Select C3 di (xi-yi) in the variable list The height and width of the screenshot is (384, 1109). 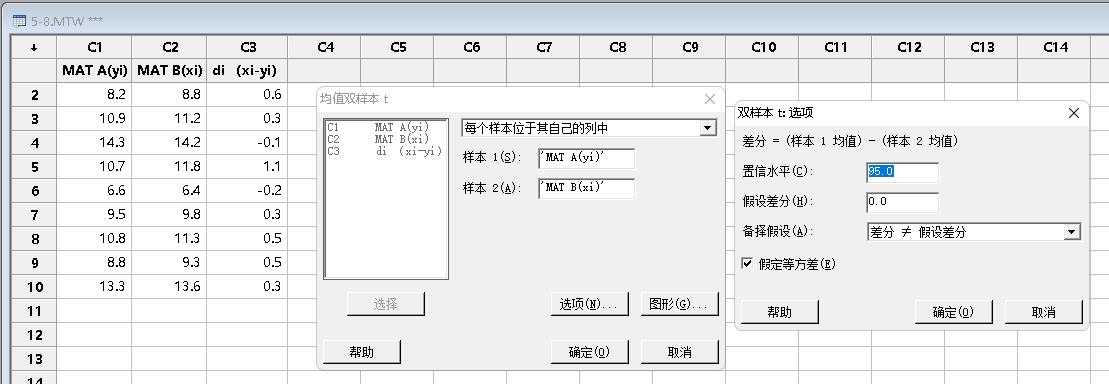tap(385, 151)
